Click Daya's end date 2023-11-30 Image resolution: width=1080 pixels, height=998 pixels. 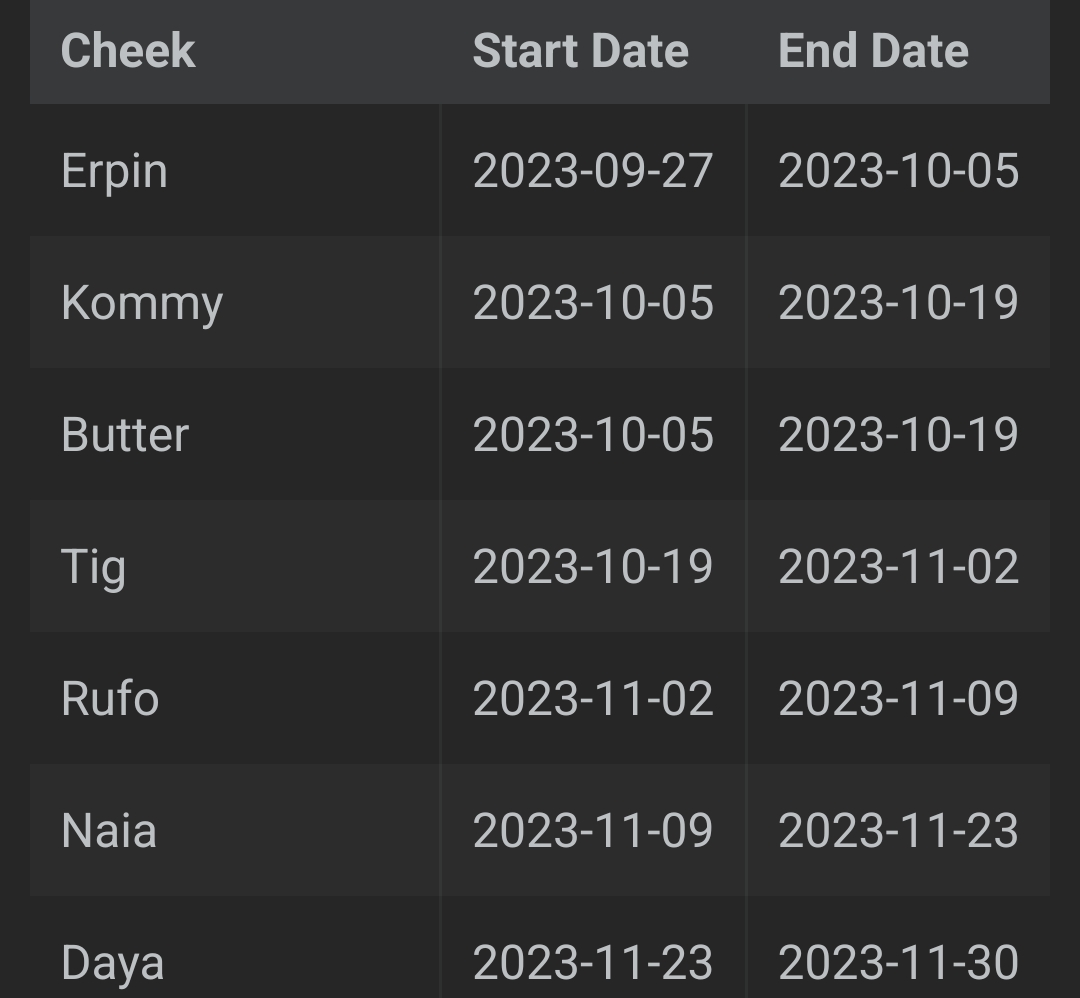click(x=898, y=963)
